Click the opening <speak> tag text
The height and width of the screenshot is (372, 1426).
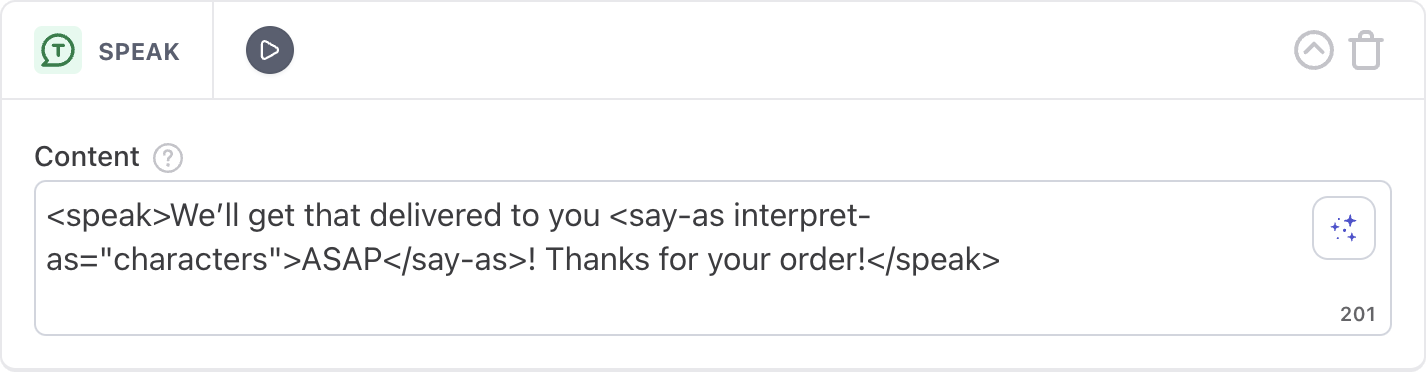109,217
